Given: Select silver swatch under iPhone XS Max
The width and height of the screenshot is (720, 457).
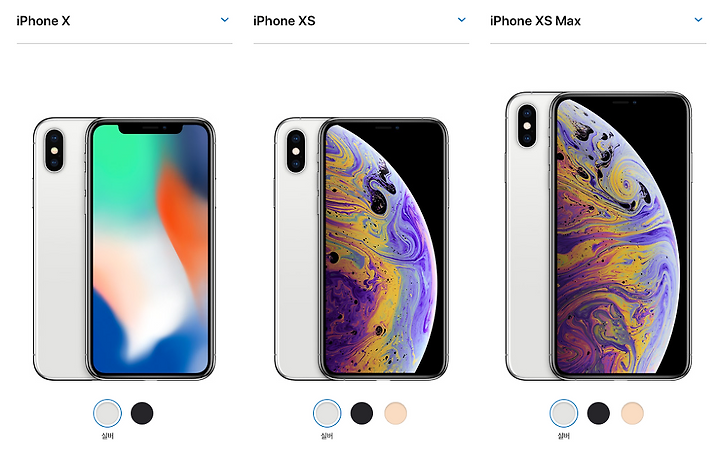Looking at the screenshot, I should (x=564, y=413).
